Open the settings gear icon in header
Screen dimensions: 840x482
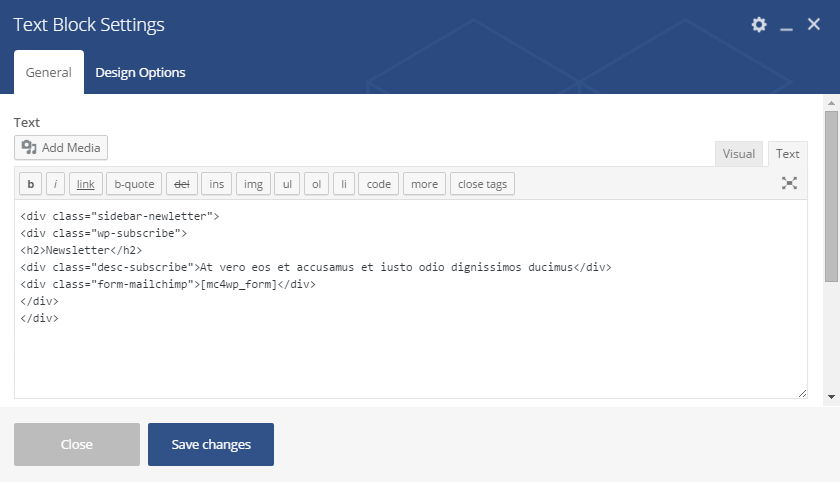click(x=759, y=25)
